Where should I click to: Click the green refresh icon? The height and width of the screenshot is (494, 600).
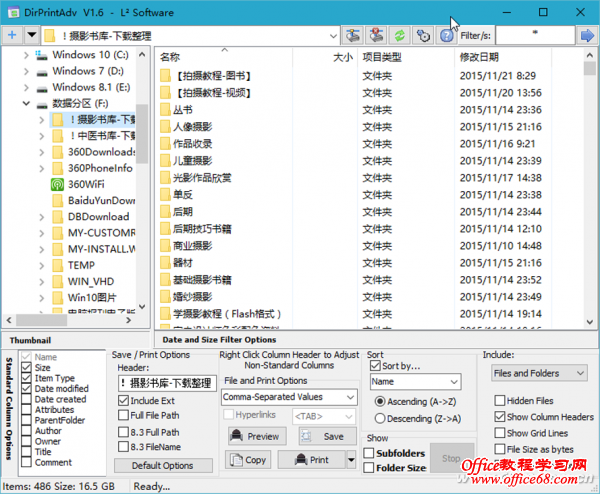(x=400, y=36)
